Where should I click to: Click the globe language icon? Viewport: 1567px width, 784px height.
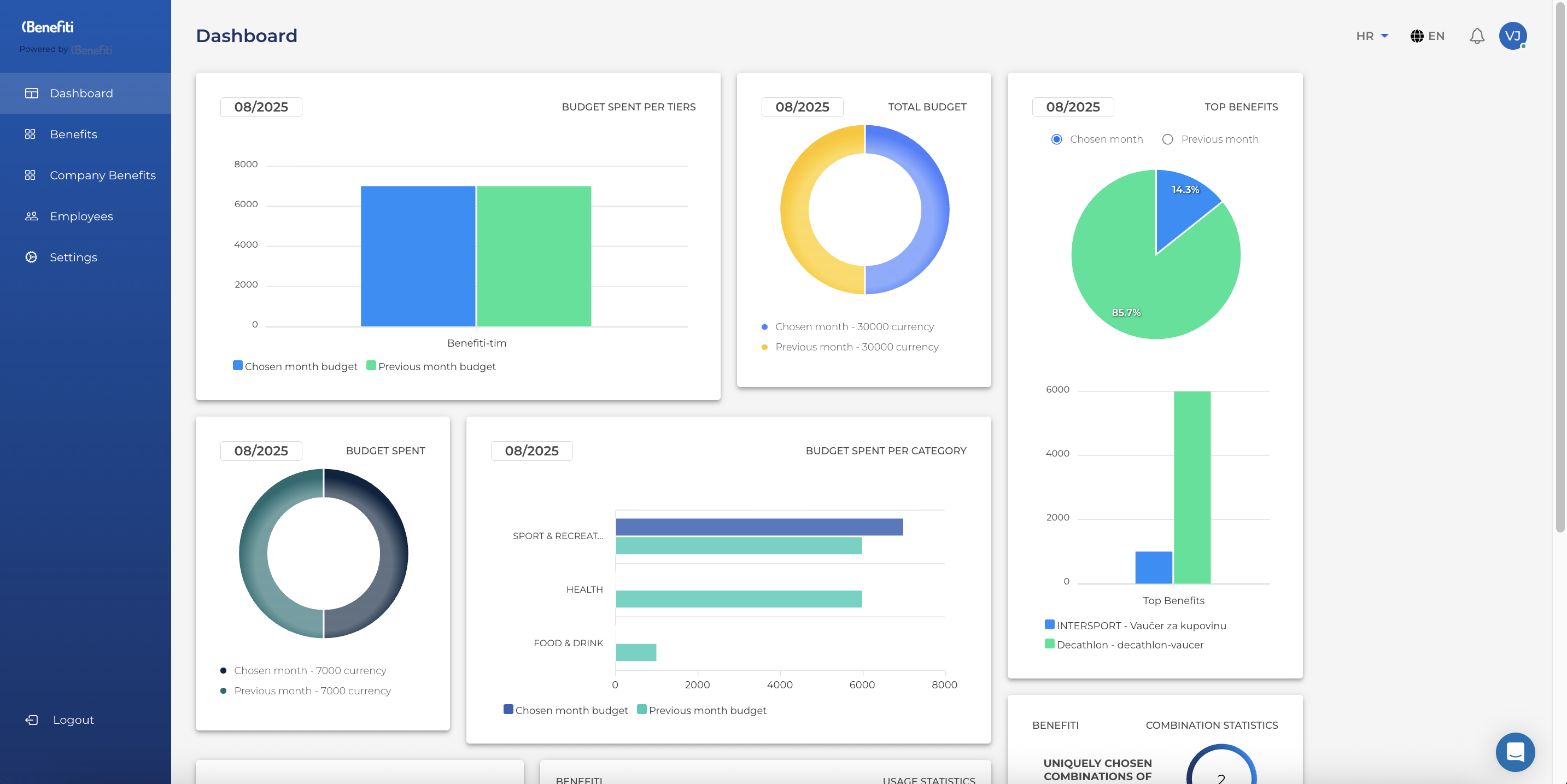click(1417, 36)
